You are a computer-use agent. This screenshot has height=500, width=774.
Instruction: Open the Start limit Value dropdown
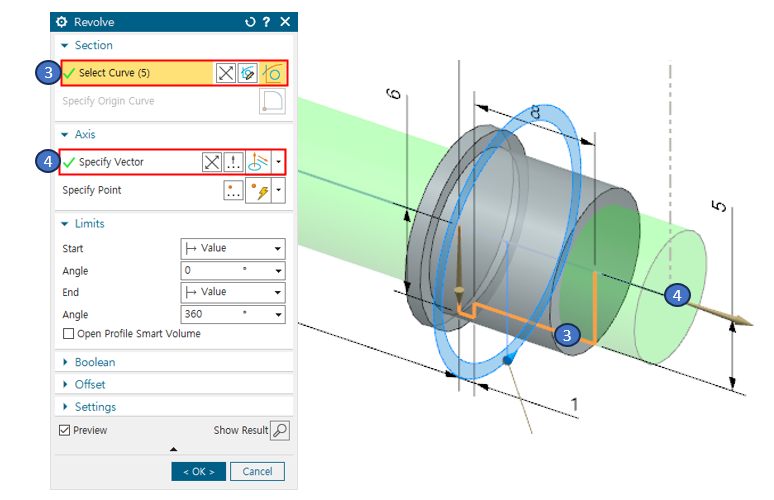[232, 249]
